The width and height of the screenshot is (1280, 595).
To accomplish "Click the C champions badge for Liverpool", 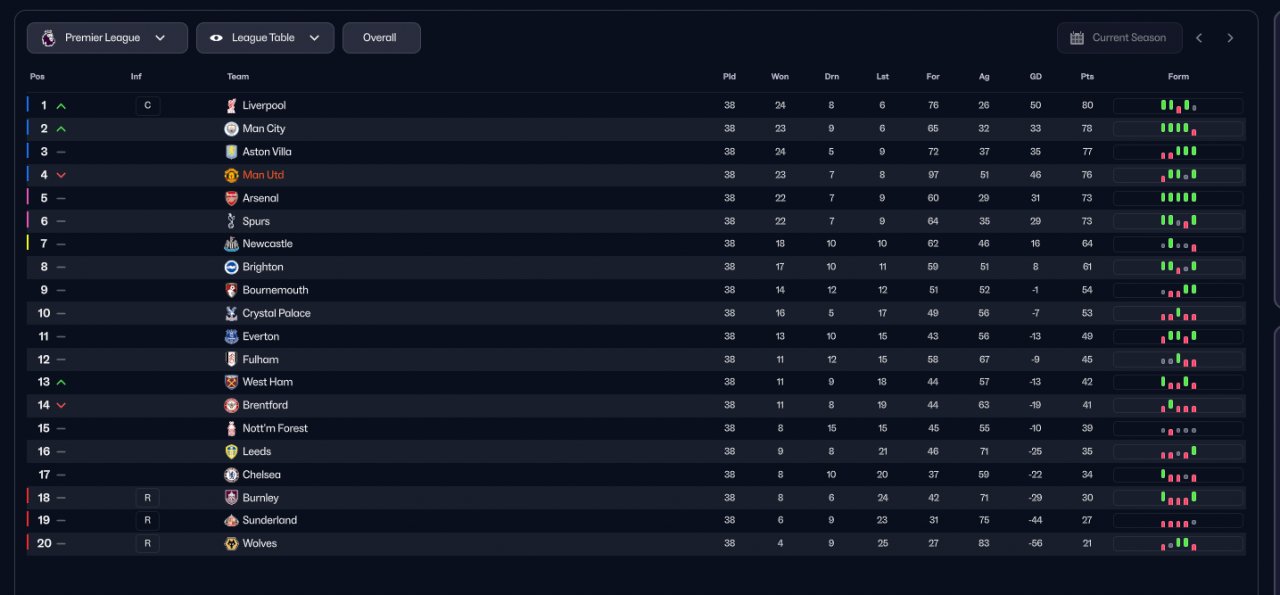I will (x=147, y=106).
